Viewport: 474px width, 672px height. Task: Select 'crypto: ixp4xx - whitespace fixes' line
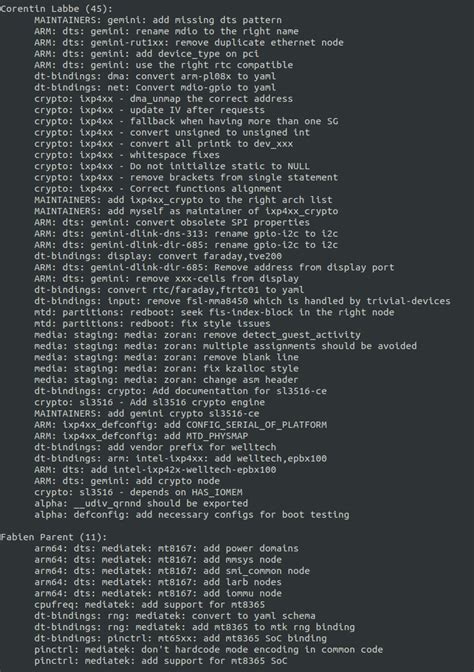pos(127,155)
